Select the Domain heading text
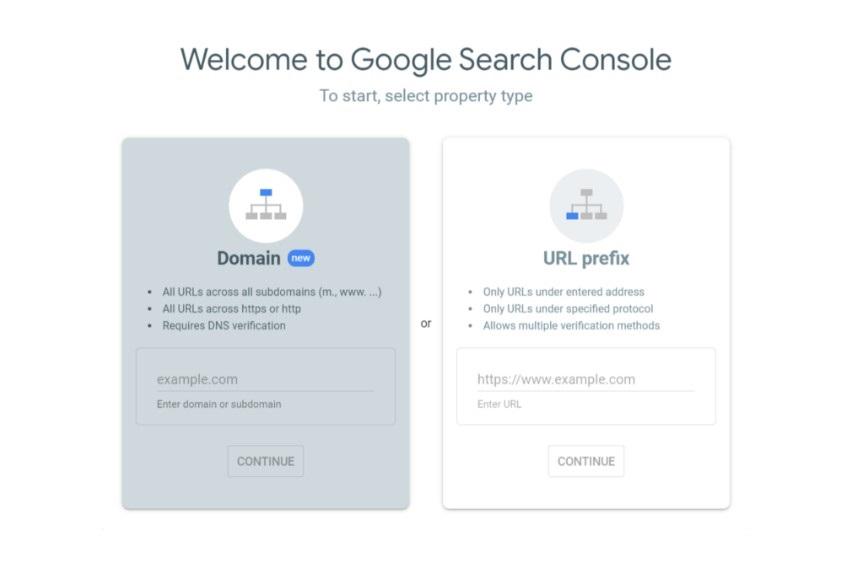The image size is (844, 561). (x=249, y=258)
